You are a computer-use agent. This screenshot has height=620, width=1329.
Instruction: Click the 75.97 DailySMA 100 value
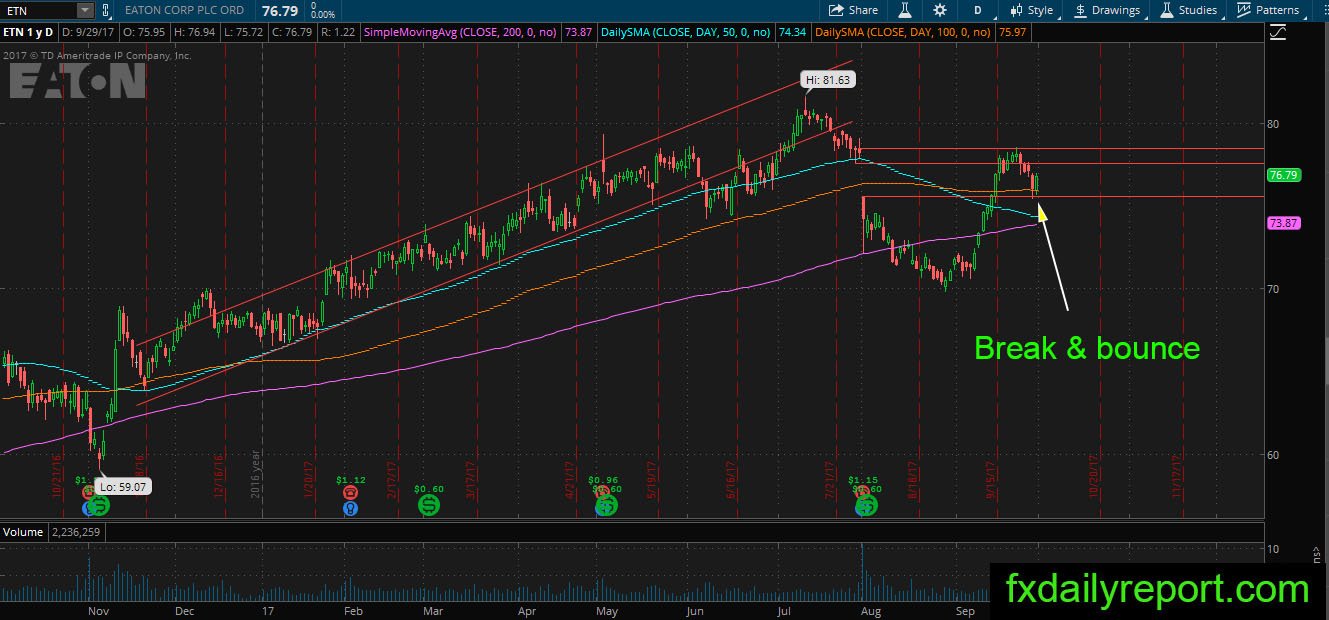click(1012, 33)
